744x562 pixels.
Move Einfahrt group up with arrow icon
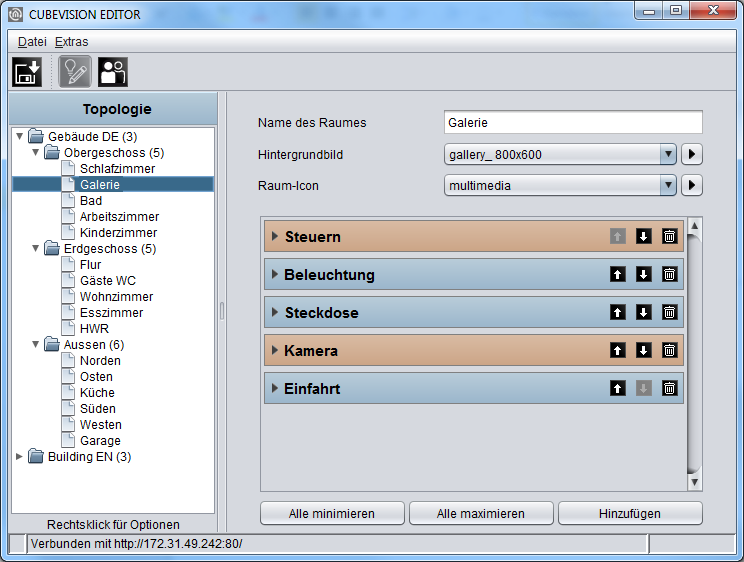pos(617,388)
